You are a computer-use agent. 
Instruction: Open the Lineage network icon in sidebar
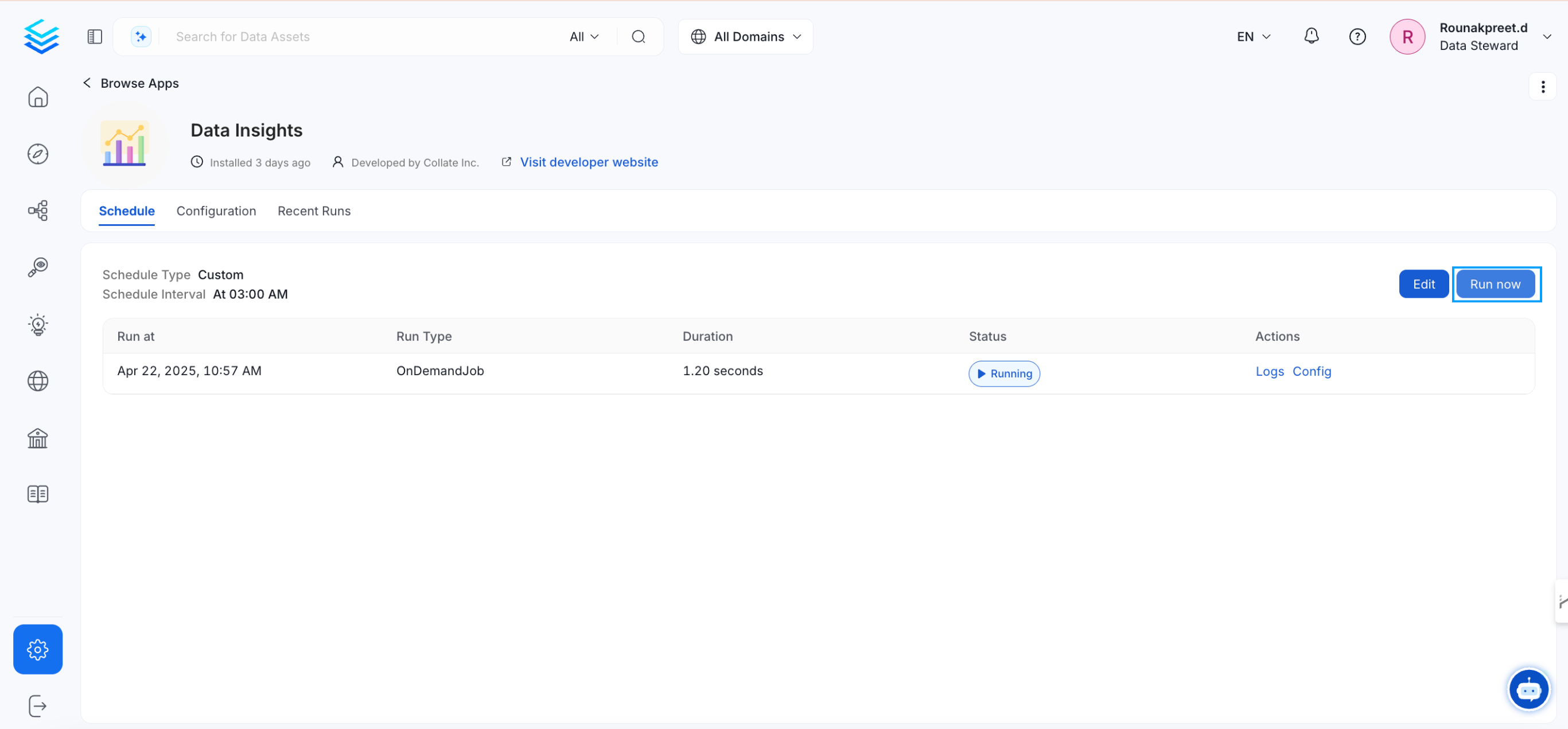(38, 210)
